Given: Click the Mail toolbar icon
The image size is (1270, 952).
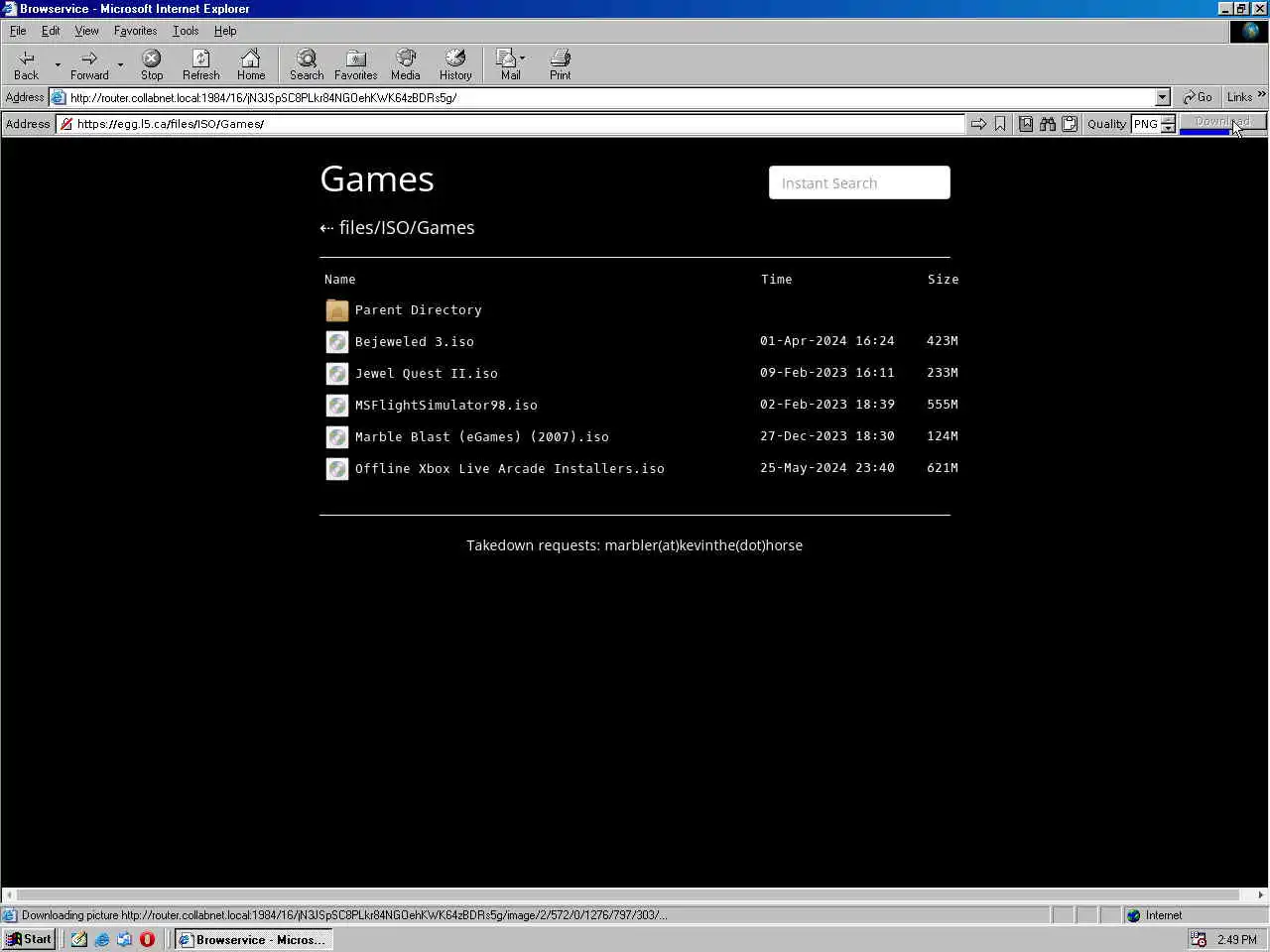Looking at the screenshot, I should point(510,64).
